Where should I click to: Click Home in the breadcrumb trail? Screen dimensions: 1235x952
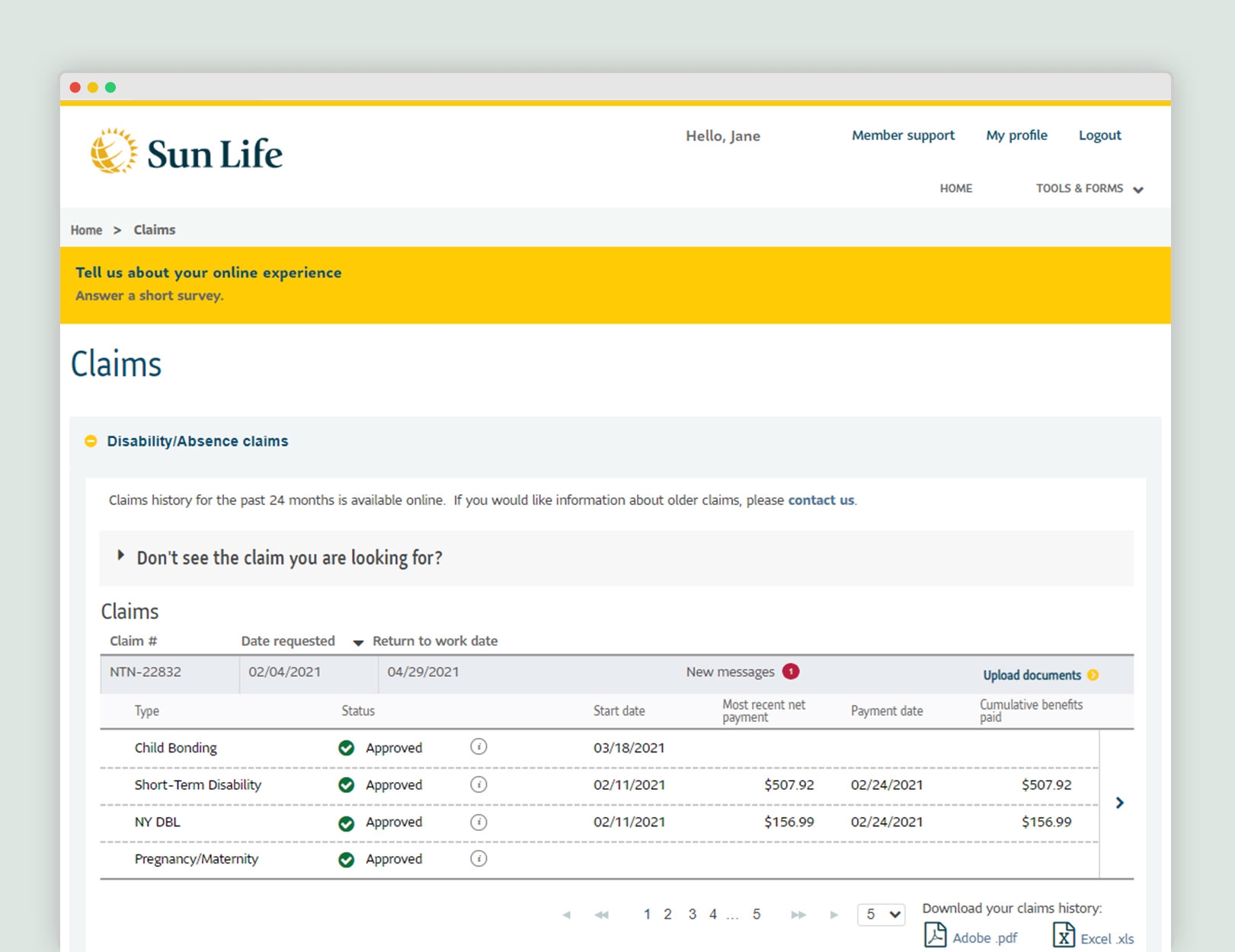(86, 229)
